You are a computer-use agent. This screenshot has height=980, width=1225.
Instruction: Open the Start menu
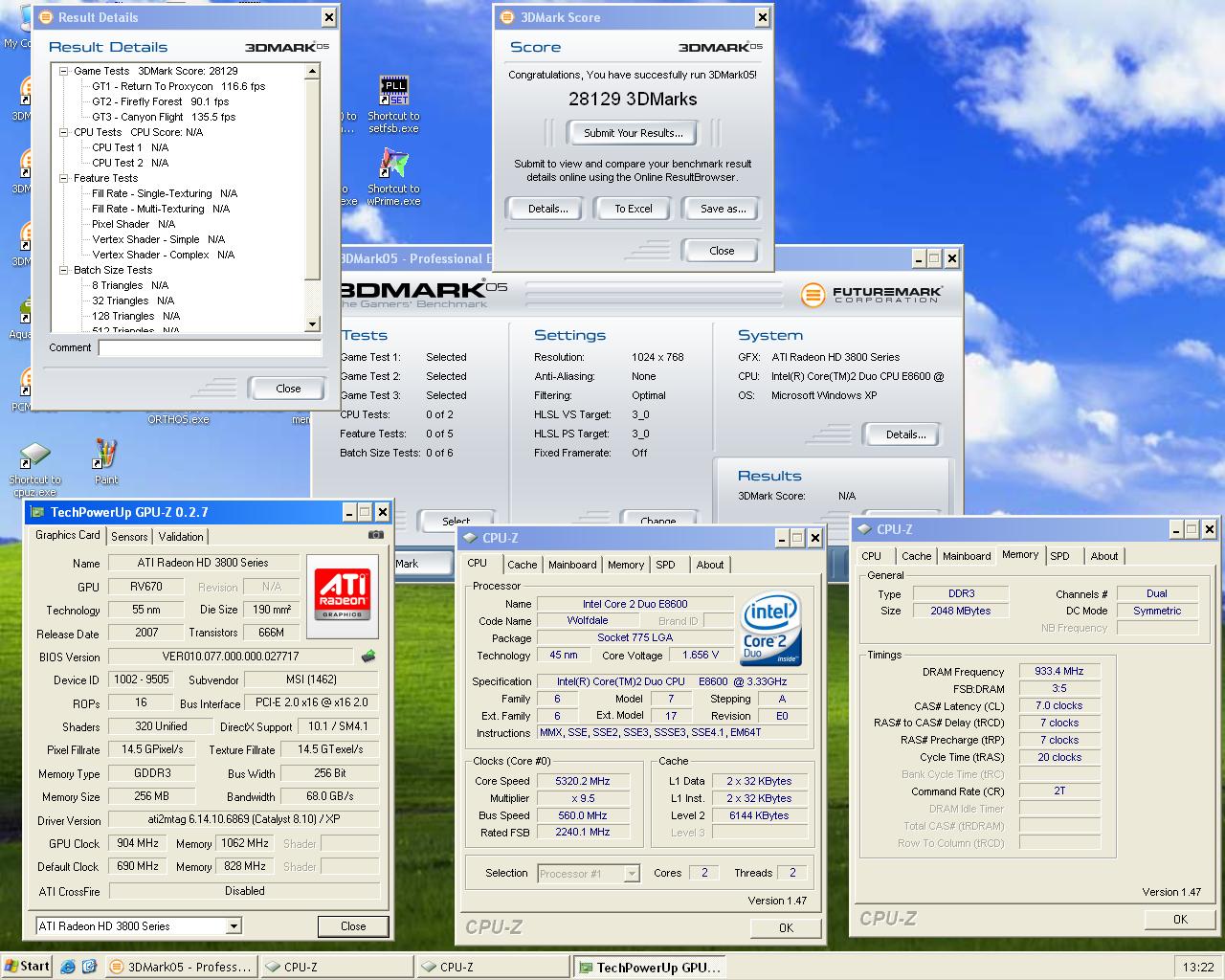[28, 967]
